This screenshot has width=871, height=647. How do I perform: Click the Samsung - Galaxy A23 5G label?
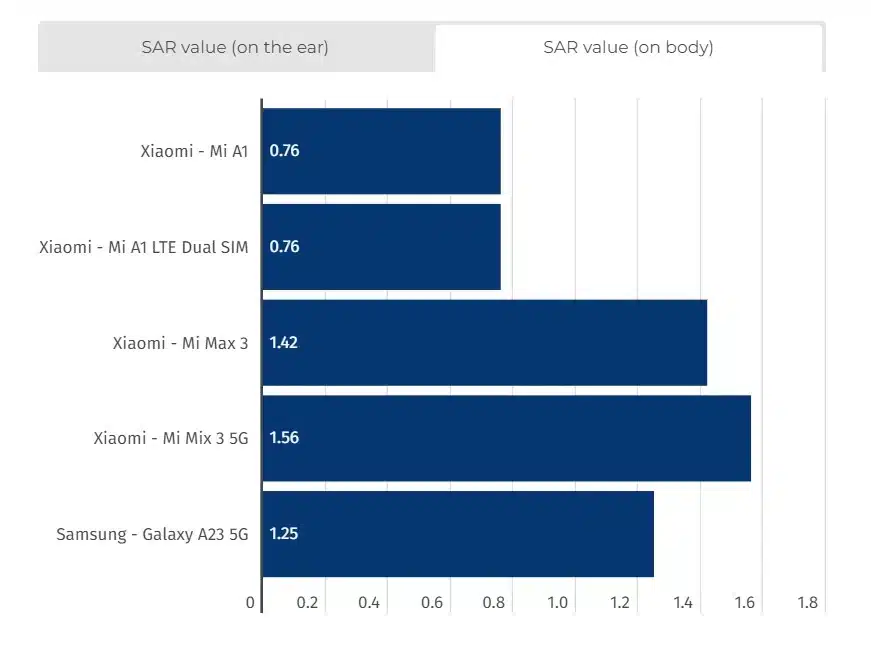[152, 533]
